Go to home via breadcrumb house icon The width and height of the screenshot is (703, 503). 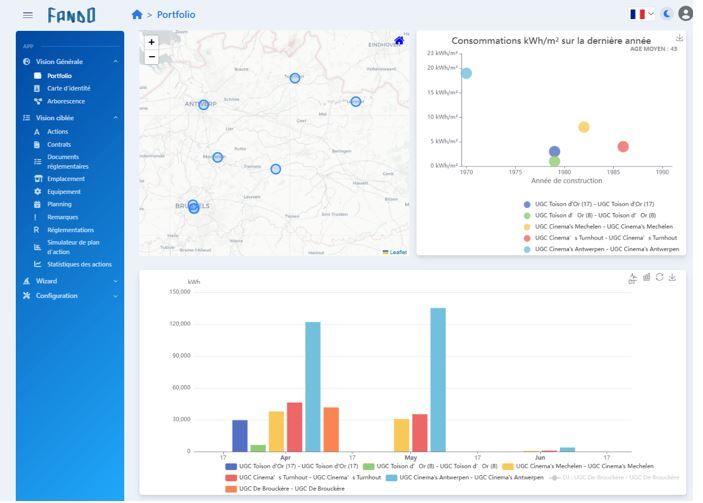[137, 15]
